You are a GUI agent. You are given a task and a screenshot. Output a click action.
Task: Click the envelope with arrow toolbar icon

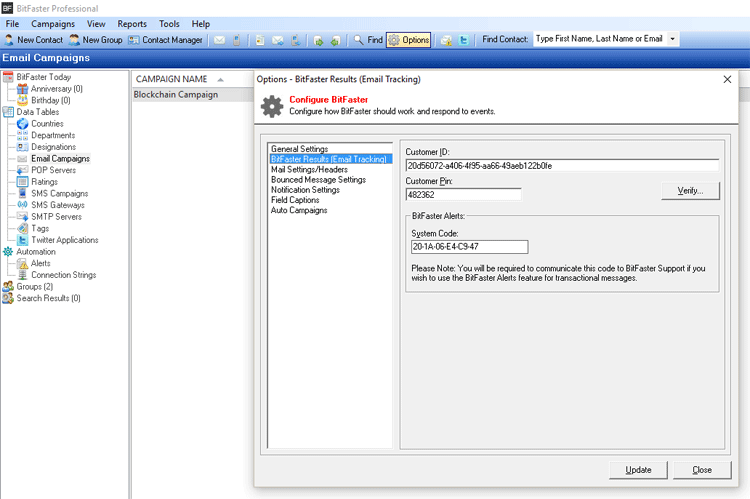coord(278,40)
